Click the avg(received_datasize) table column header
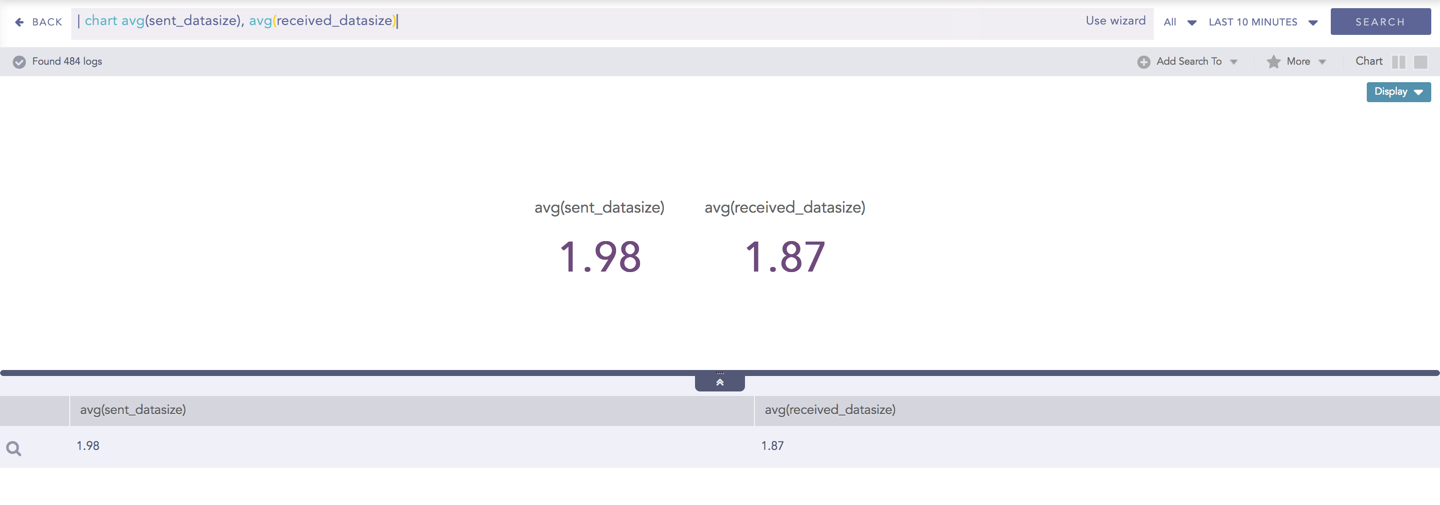 pos(829,410)
